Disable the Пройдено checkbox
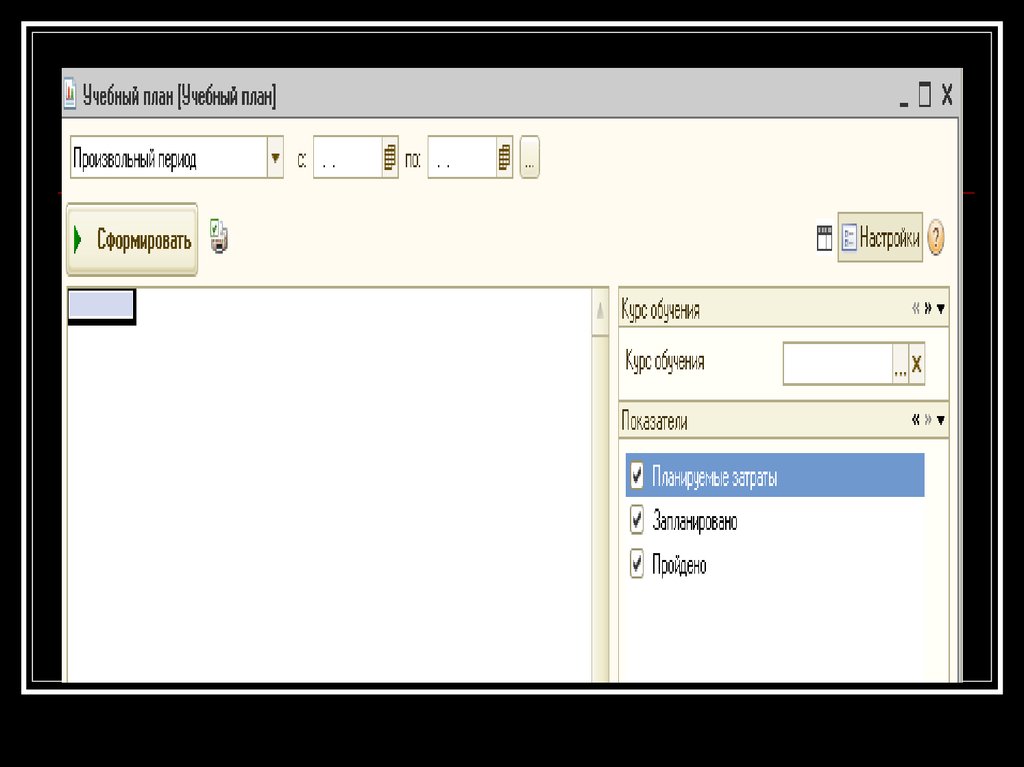1024x767 pixels. pos(637,565)
